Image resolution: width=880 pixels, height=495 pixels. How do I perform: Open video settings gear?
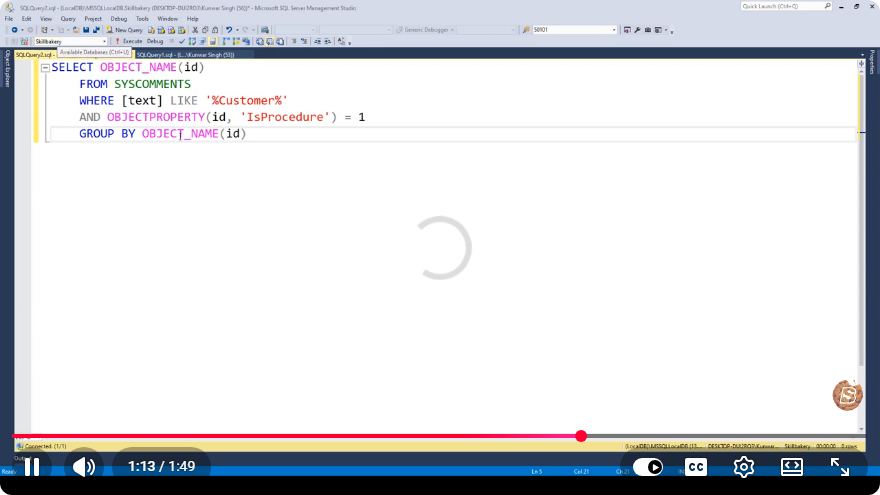[x=744, y=467]
